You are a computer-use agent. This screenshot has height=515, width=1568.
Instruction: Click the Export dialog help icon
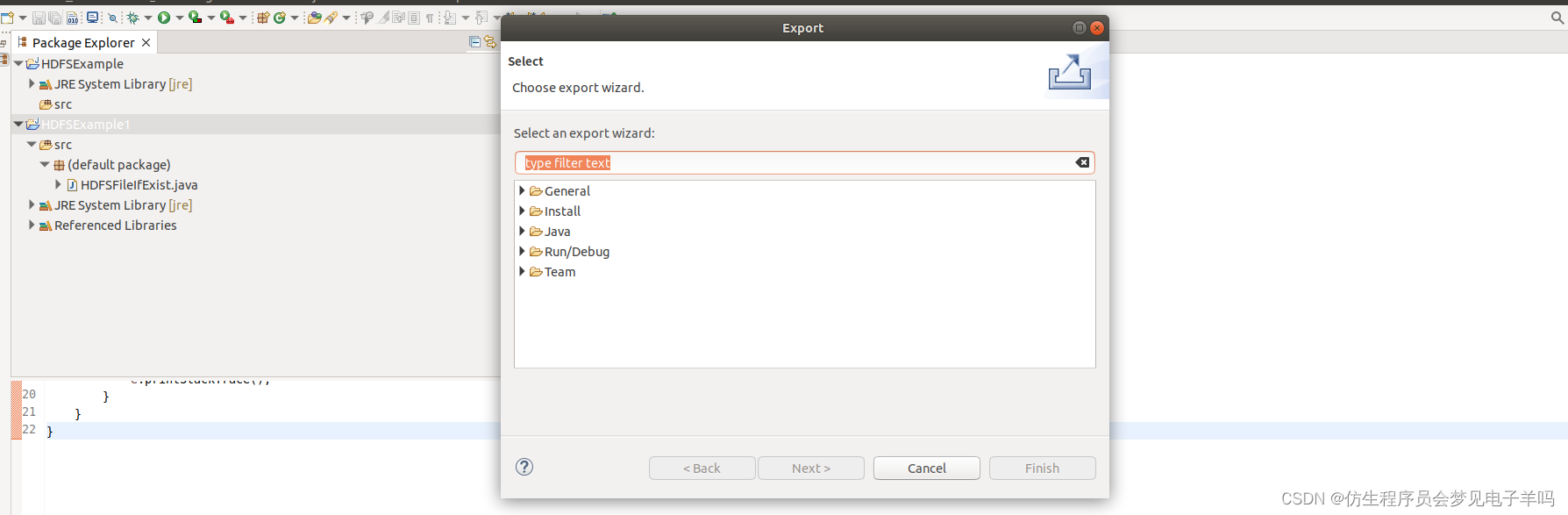coord(524,467)
